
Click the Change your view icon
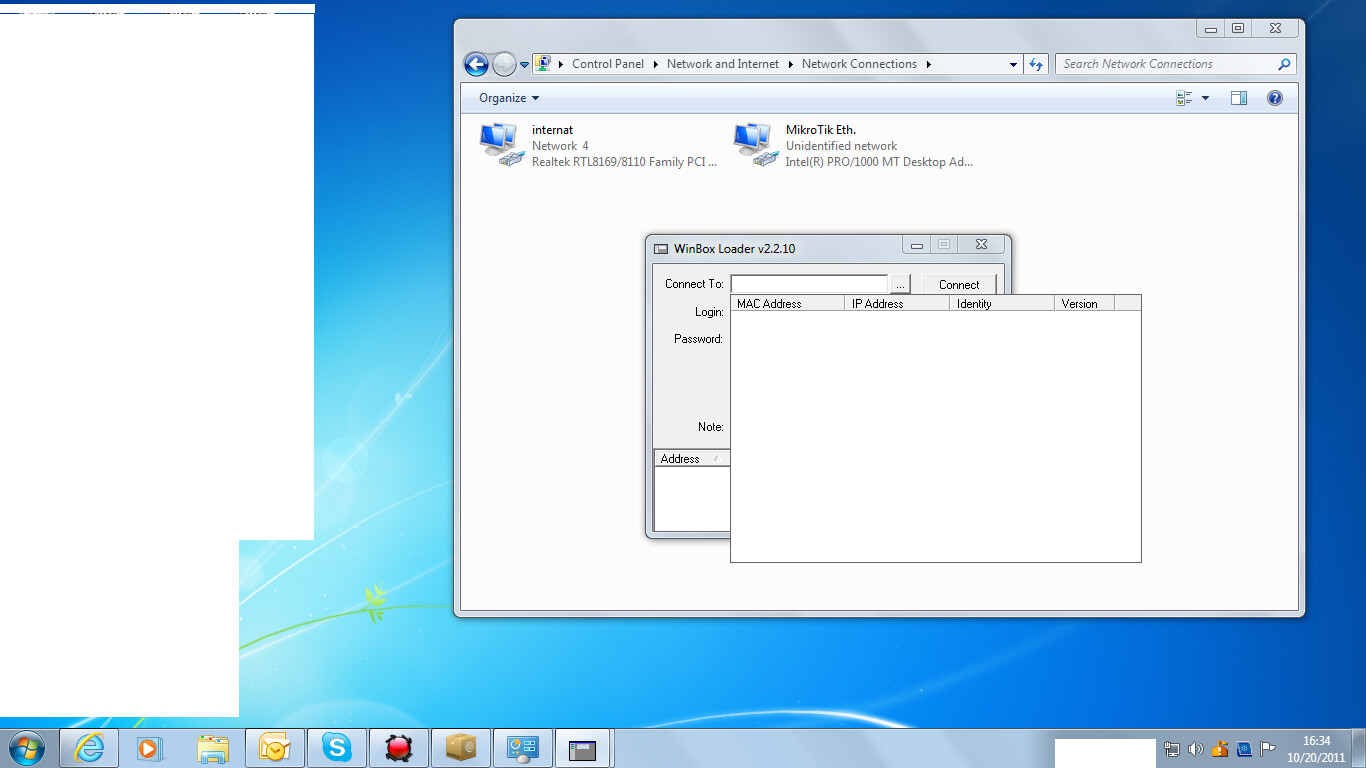(1185, 98)
